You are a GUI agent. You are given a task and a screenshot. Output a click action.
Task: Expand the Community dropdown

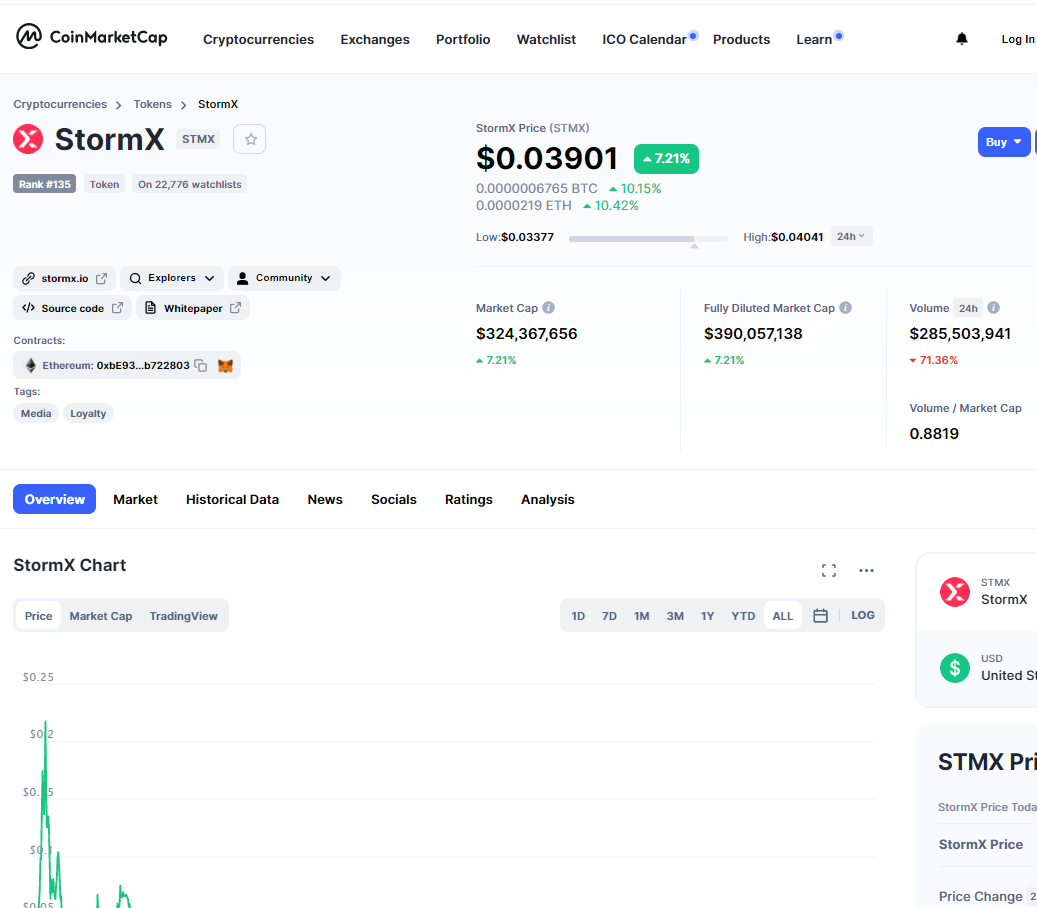(284, 278)
